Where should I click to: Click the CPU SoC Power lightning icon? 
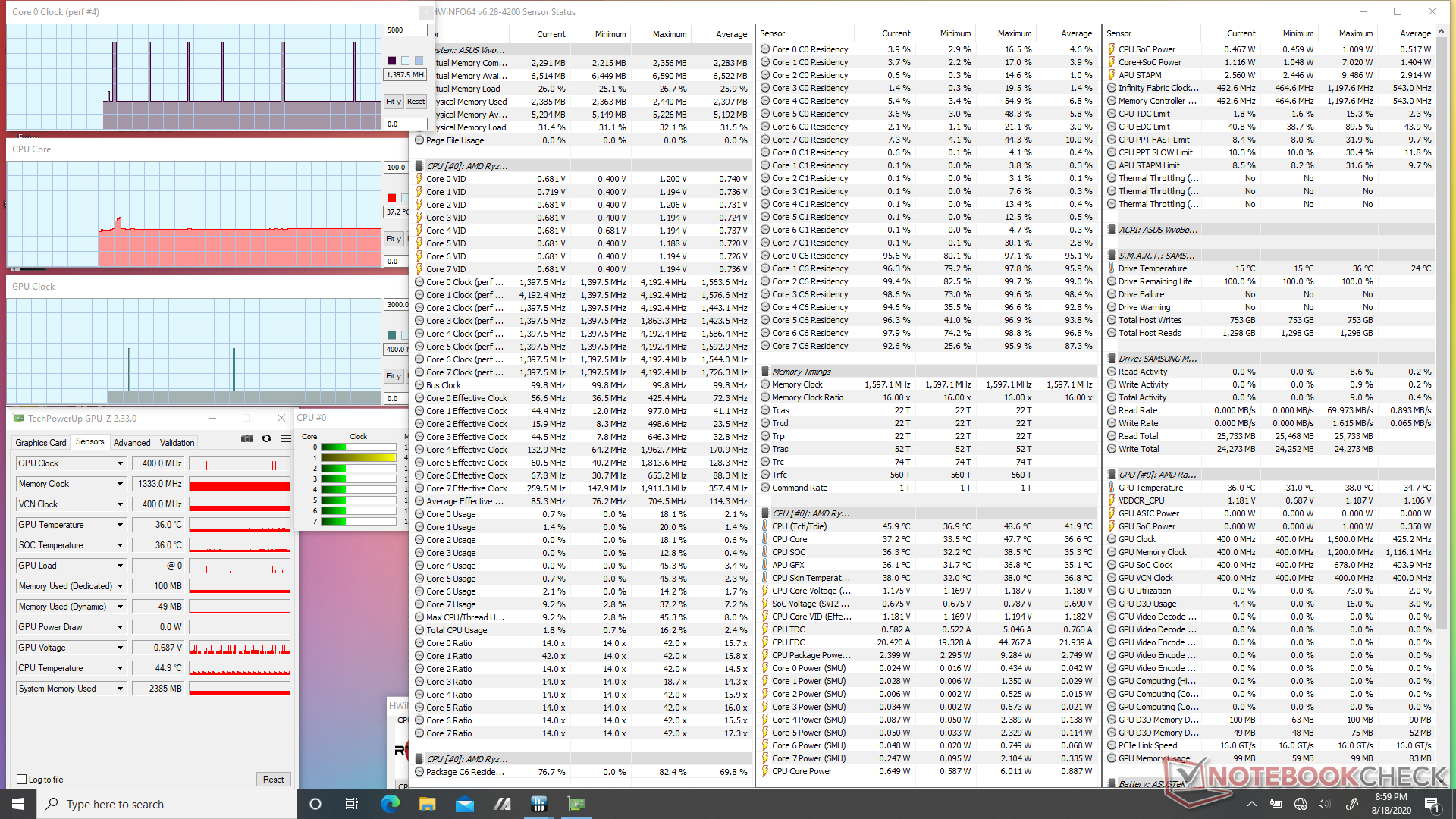pyautogui.click(x=1112, y=49)
